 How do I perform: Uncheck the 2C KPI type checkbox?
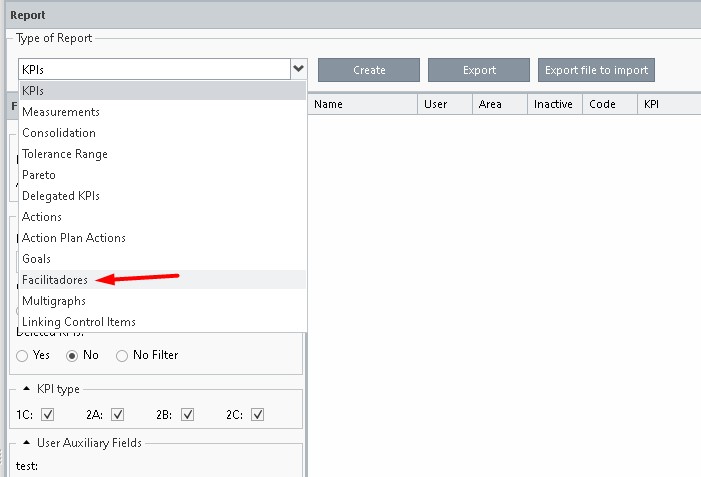point(257,414)
